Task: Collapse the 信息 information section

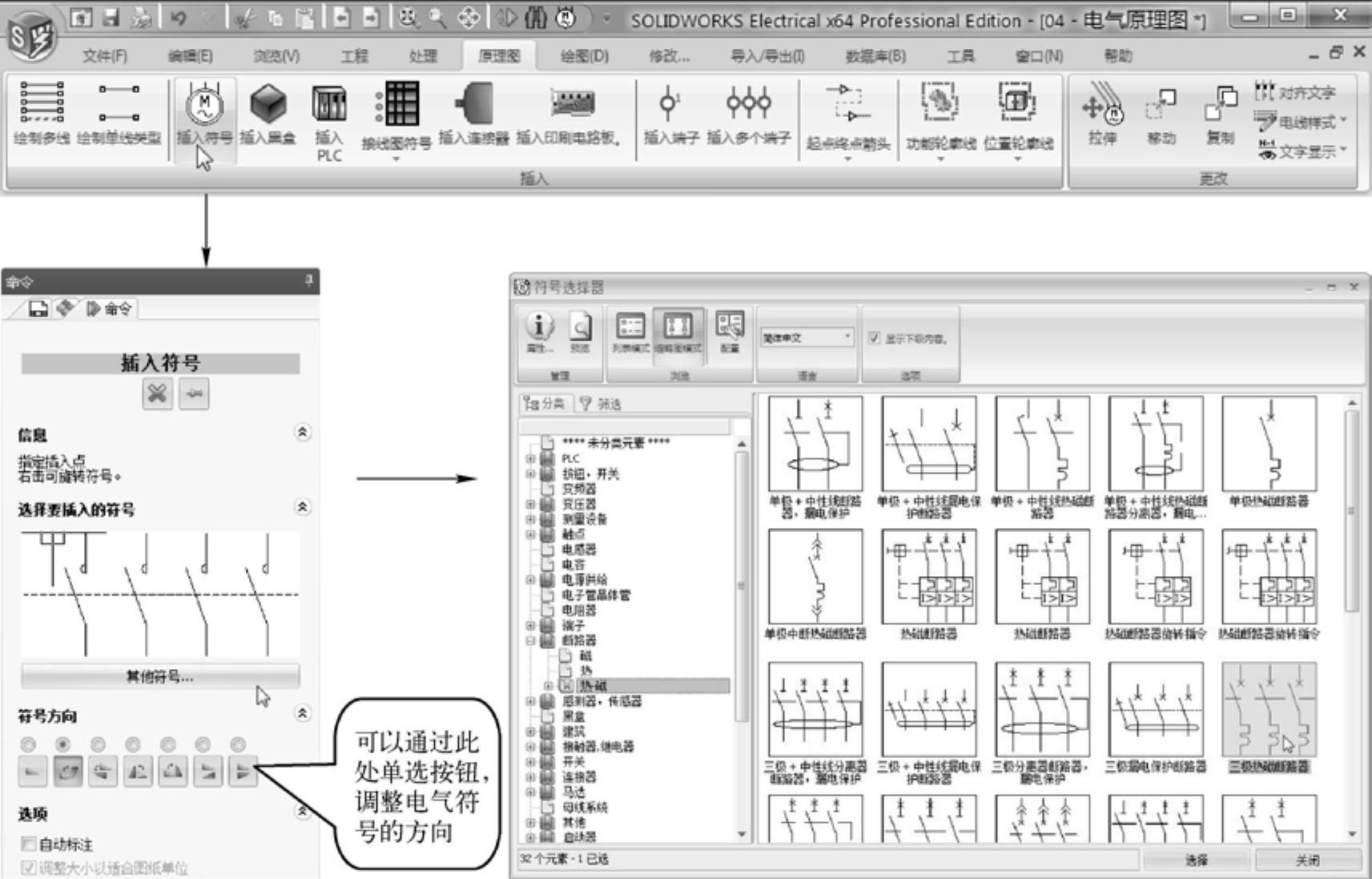Action: (x=302, y=432)
